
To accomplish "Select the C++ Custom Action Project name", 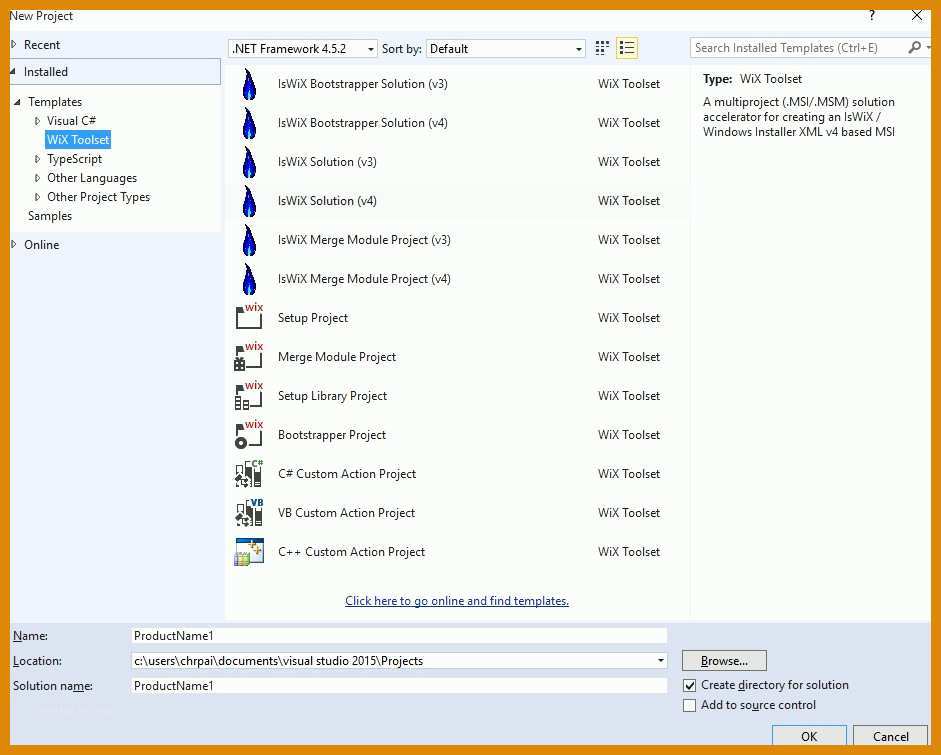I will (x=351, y=552).
